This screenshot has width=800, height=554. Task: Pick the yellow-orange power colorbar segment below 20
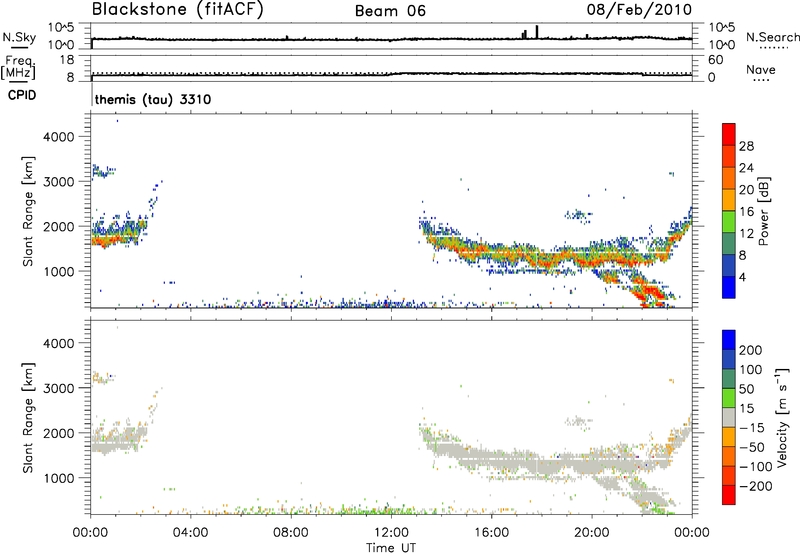coord(729,200)
